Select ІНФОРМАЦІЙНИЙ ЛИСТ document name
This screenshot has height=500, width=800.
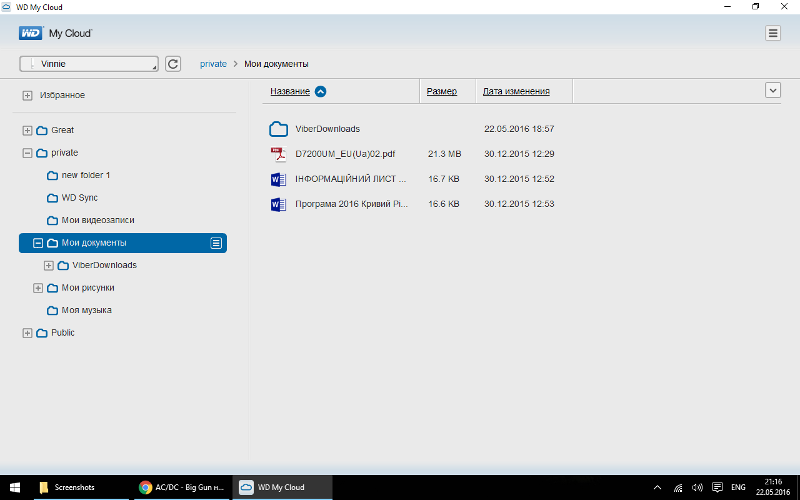(351, 179)
